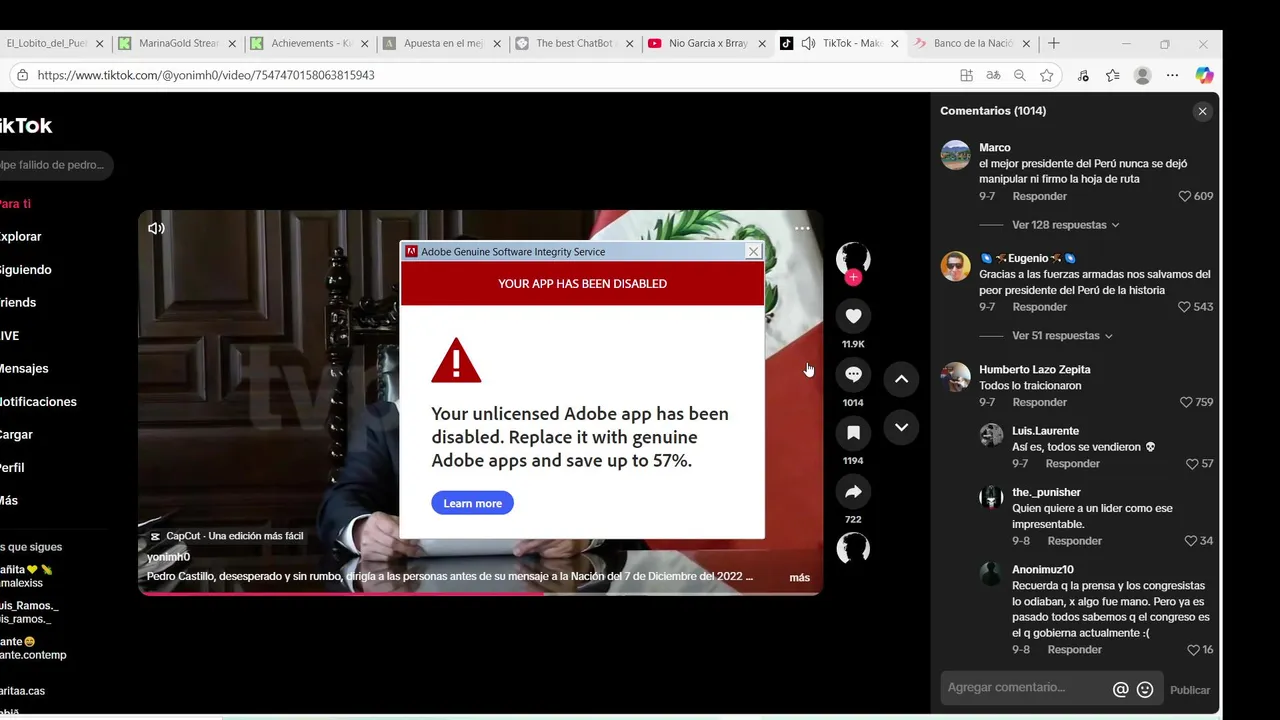1280x720 pixels.
Task: Switch to Nio Garcia x Brray tab
Action: 707,43
